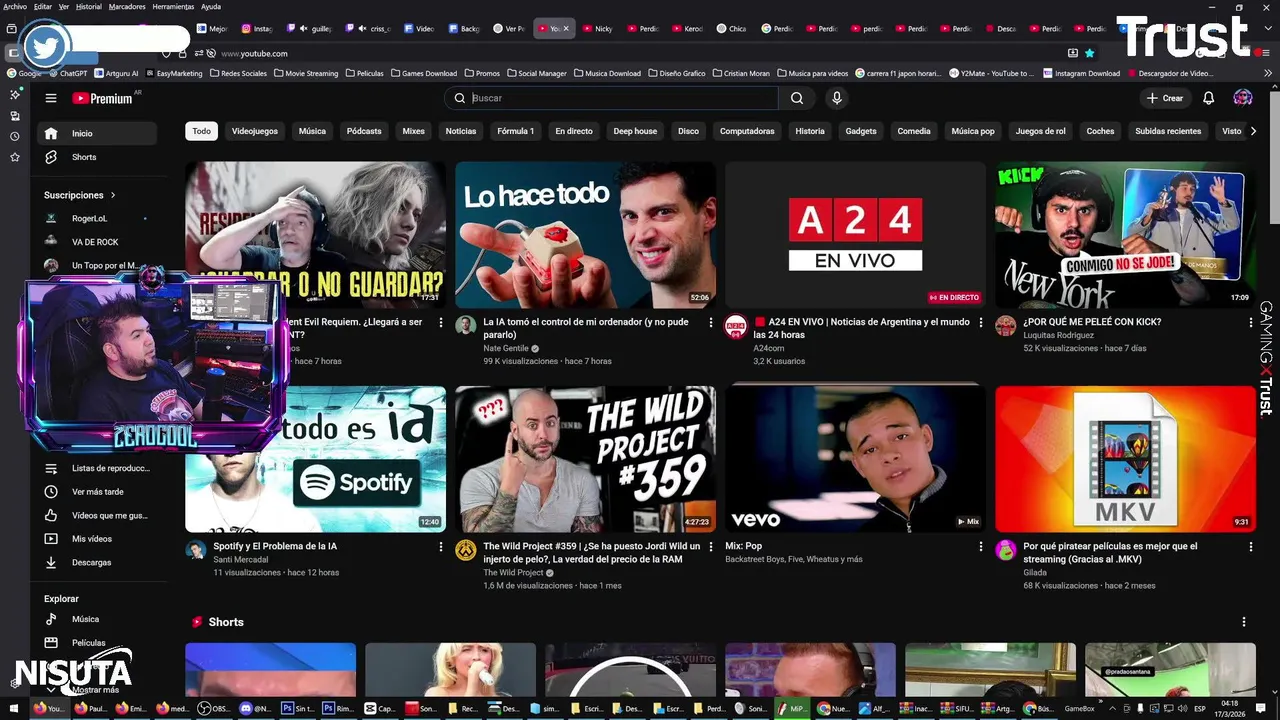Open RogerLoL subscription channel
Image resolution: width=1280 pixels, height=720 pixels.
click(x=97, y=218)
